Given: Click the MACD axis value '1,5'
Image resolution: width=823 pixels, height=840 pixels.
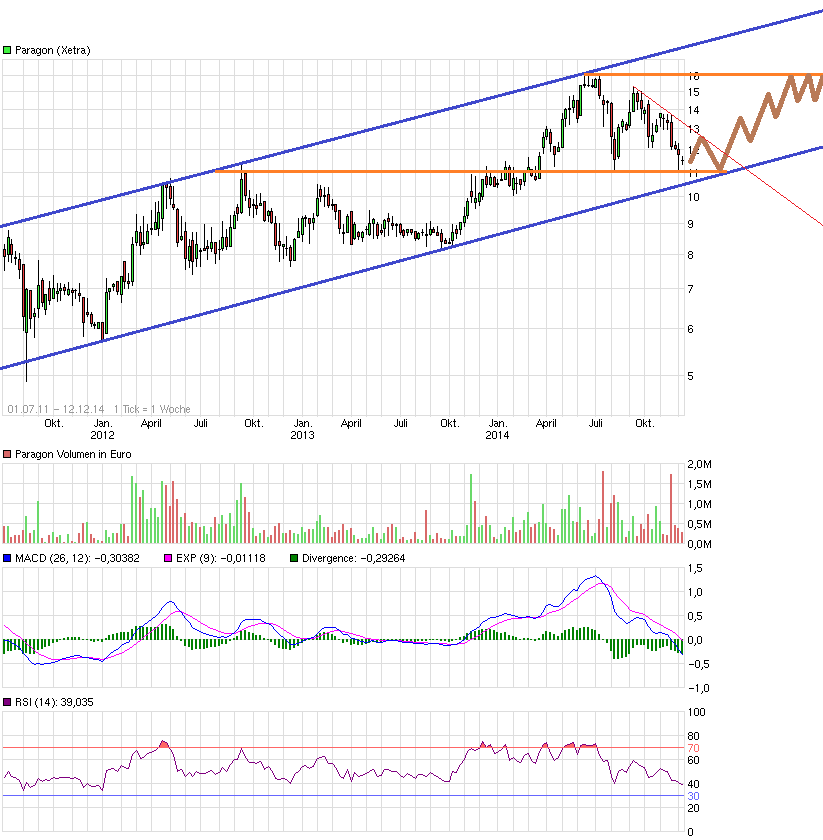Looking at the screenshot, I should point(695,568).
